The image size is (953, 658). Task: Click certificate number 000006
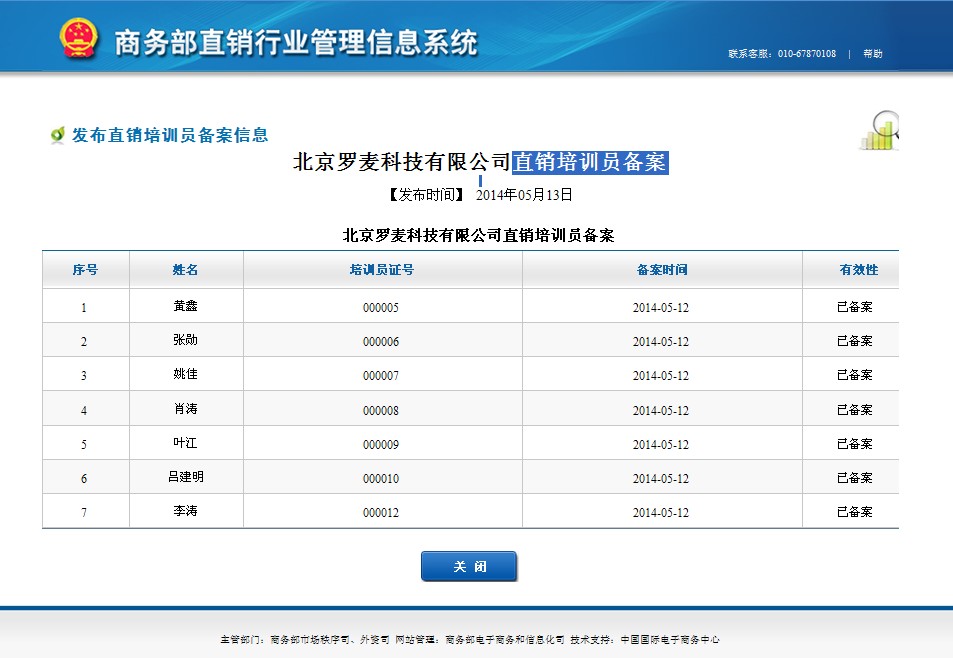(381, 341)
